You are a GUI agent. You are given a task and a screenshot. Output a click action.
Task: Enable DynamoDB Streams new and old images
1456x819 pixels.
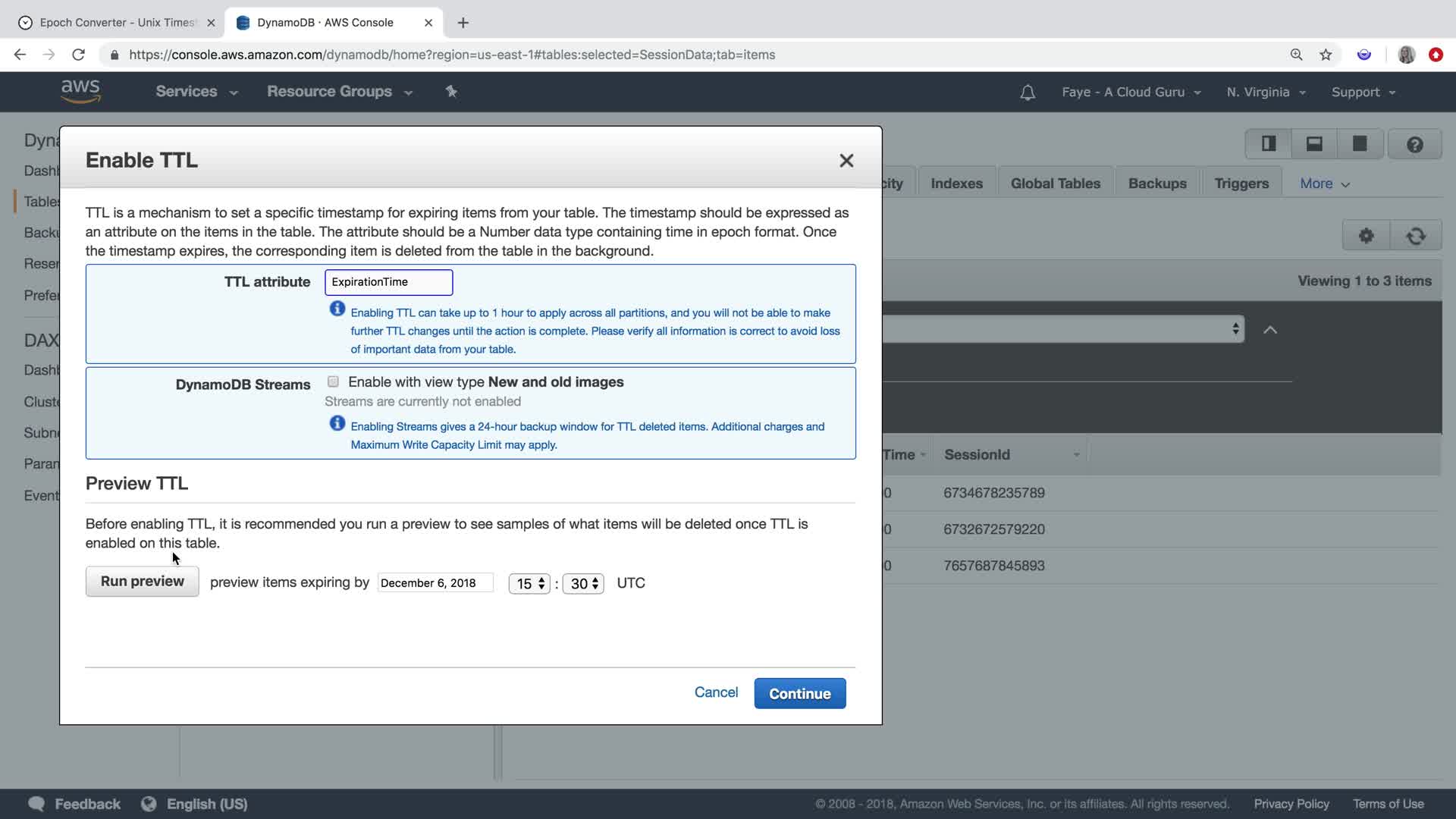point(333,381)
